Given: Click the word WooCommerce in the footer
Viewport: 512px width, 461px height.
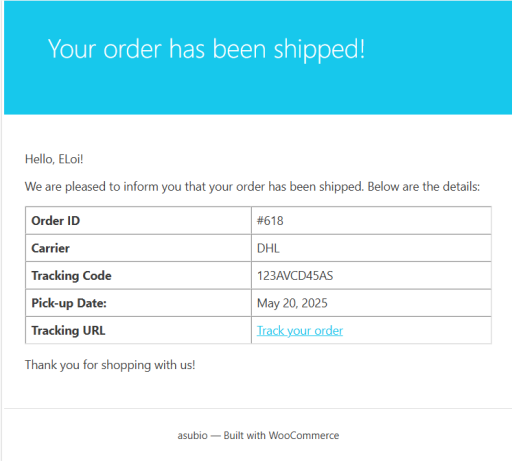Looking at the screenshot, I should (x=304, y=435).
